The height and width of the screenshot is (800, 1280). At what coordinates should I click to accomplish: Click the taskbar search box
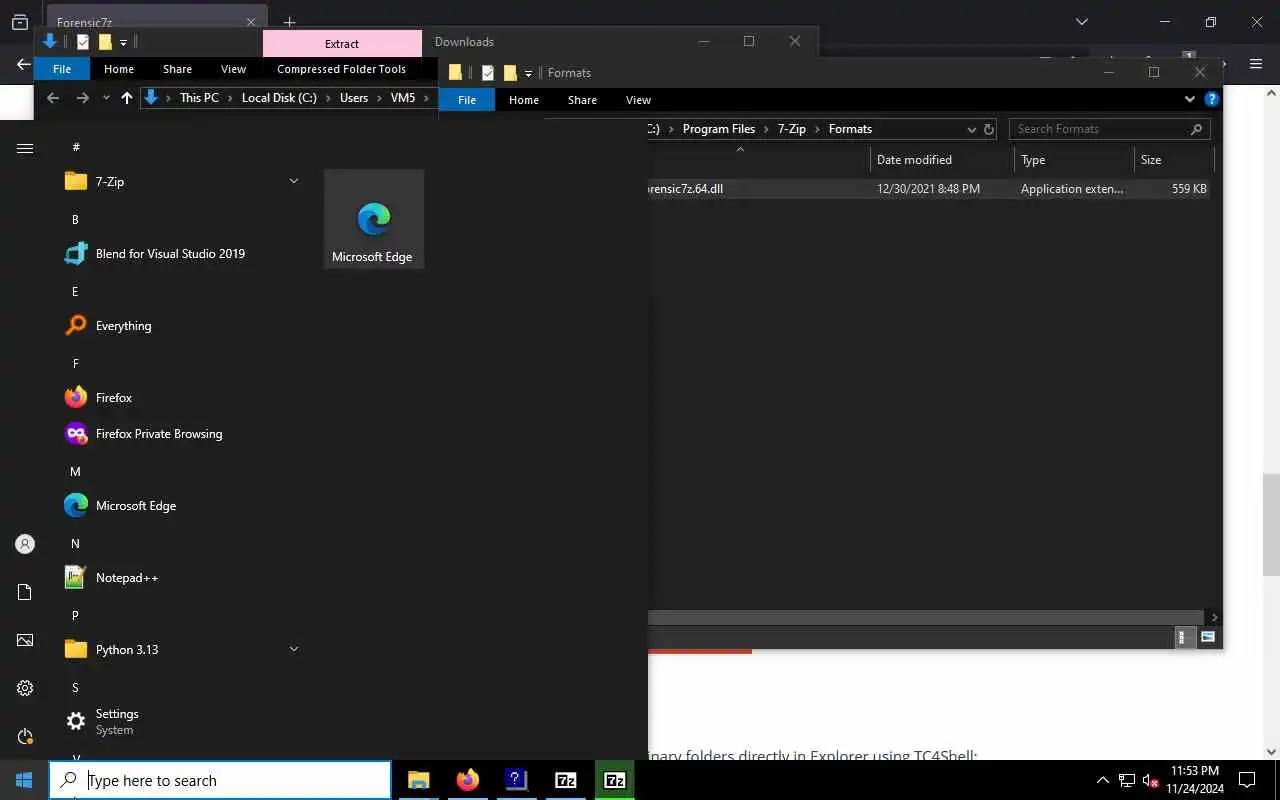point(220,780)
